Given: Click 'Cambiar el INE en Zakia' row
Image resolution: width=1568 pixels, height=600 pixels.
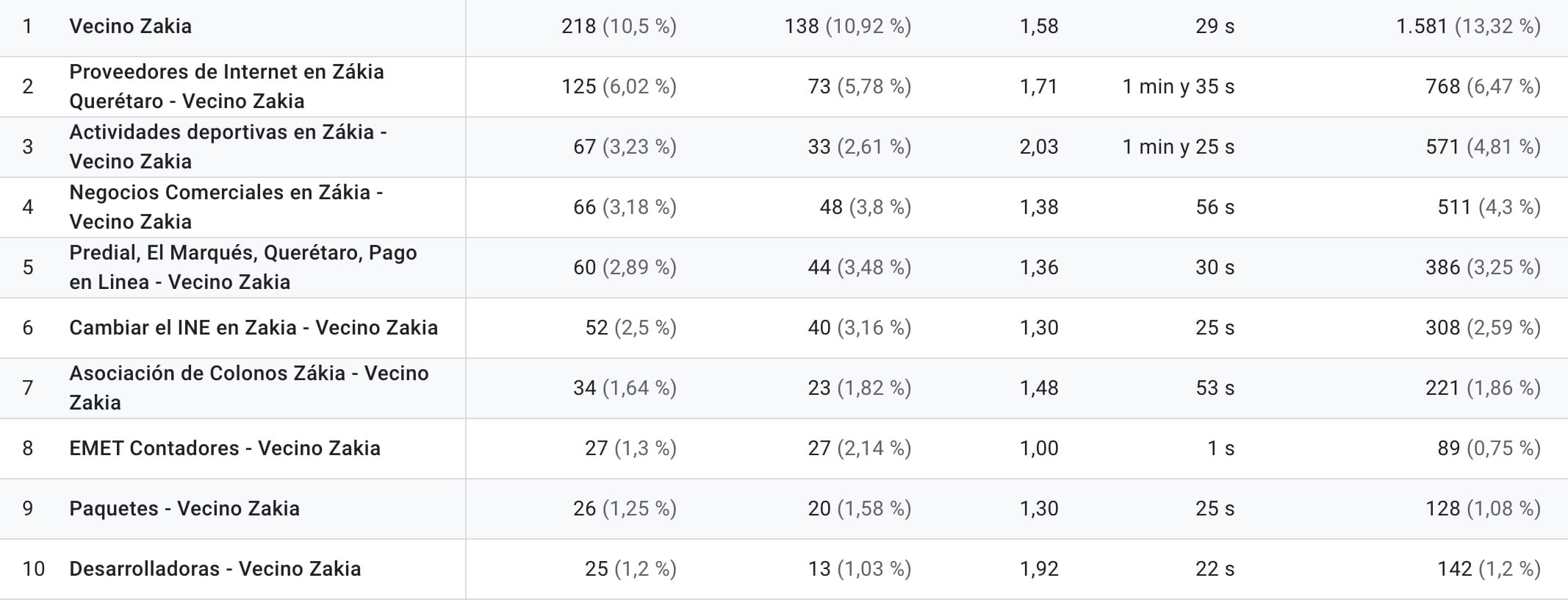Looking at the screenshot, I should coord(253,328).
